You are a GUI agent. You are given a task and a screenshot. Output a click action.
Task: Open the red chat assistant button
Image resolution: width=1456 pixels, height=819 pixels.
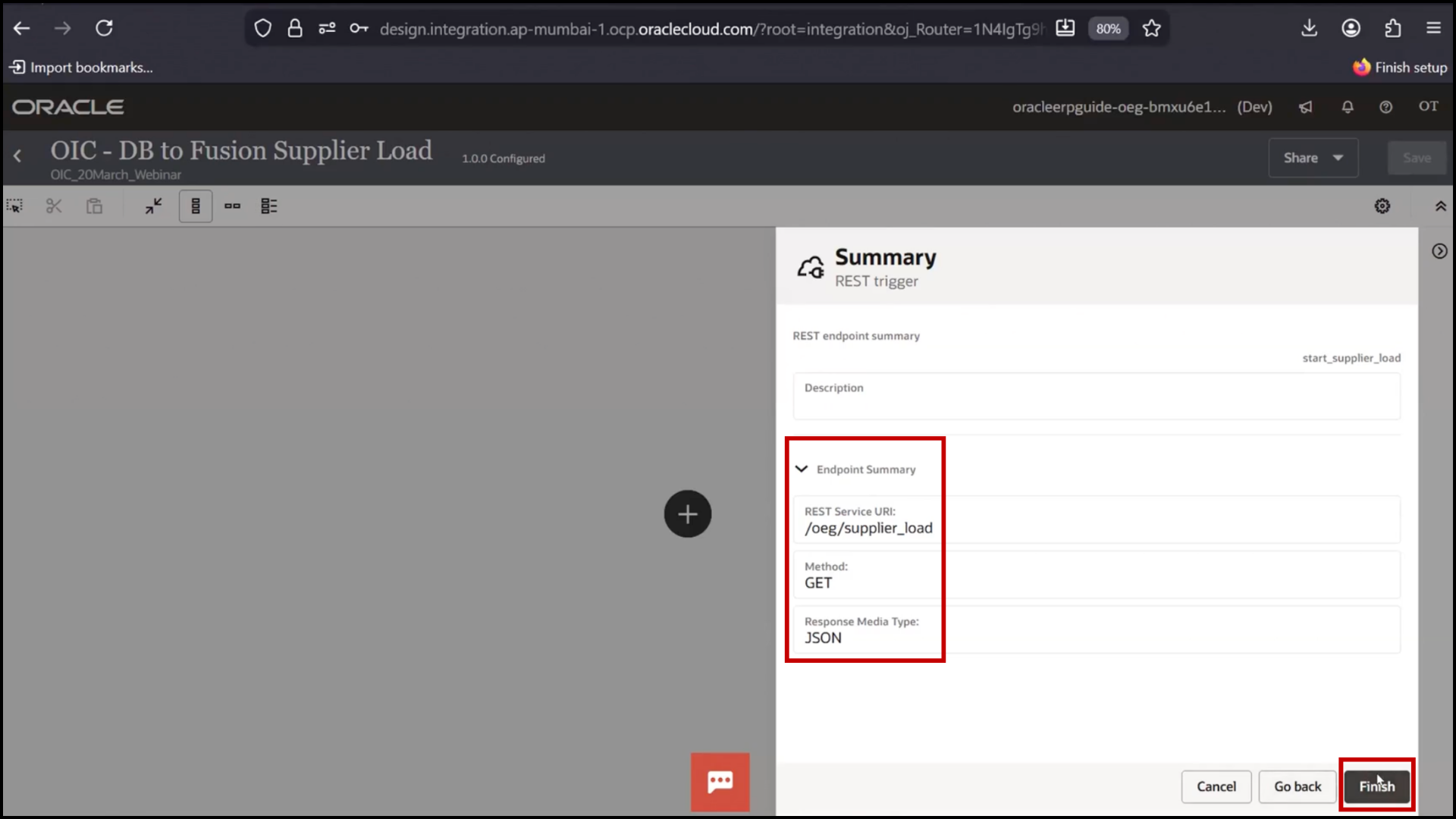720,782
